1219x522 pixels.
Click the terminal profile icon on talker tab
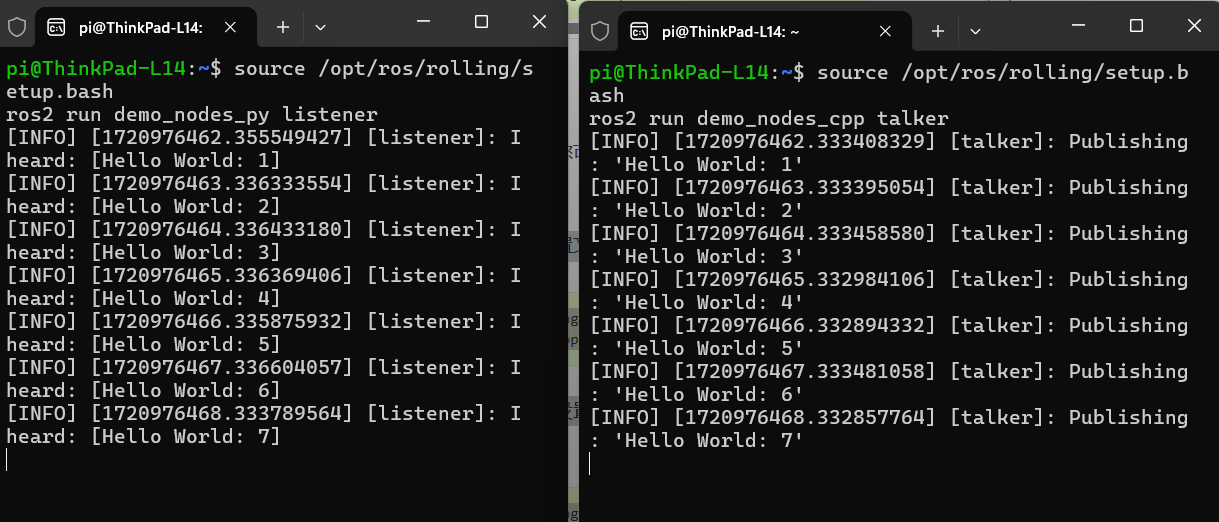641,31
